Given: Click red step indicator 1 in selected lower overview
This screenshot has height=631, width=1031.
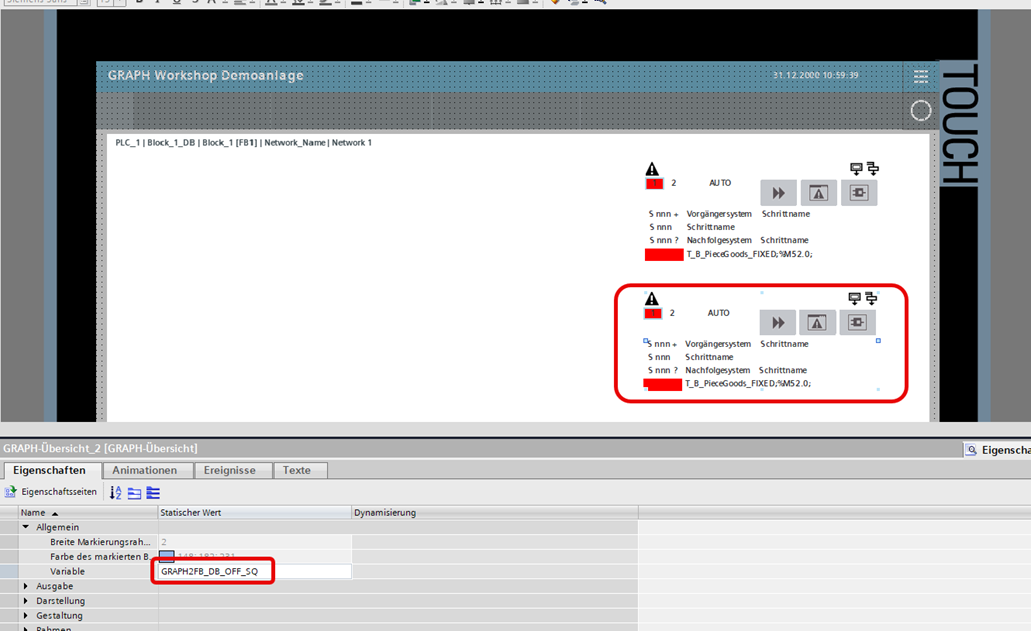Looking at the screenshot, I should click(653, 314).
